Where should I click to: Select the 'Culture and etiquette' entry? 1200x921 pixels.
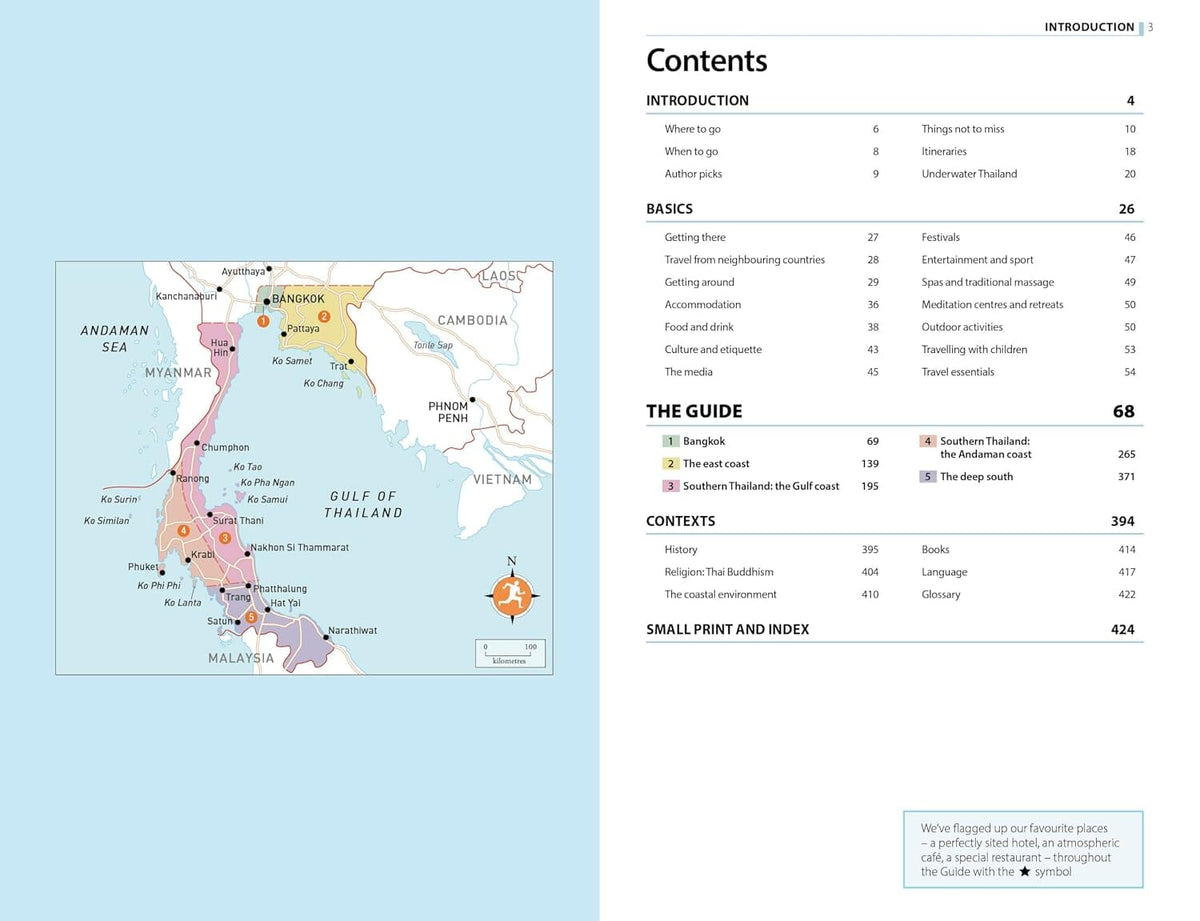pos(713,350)
